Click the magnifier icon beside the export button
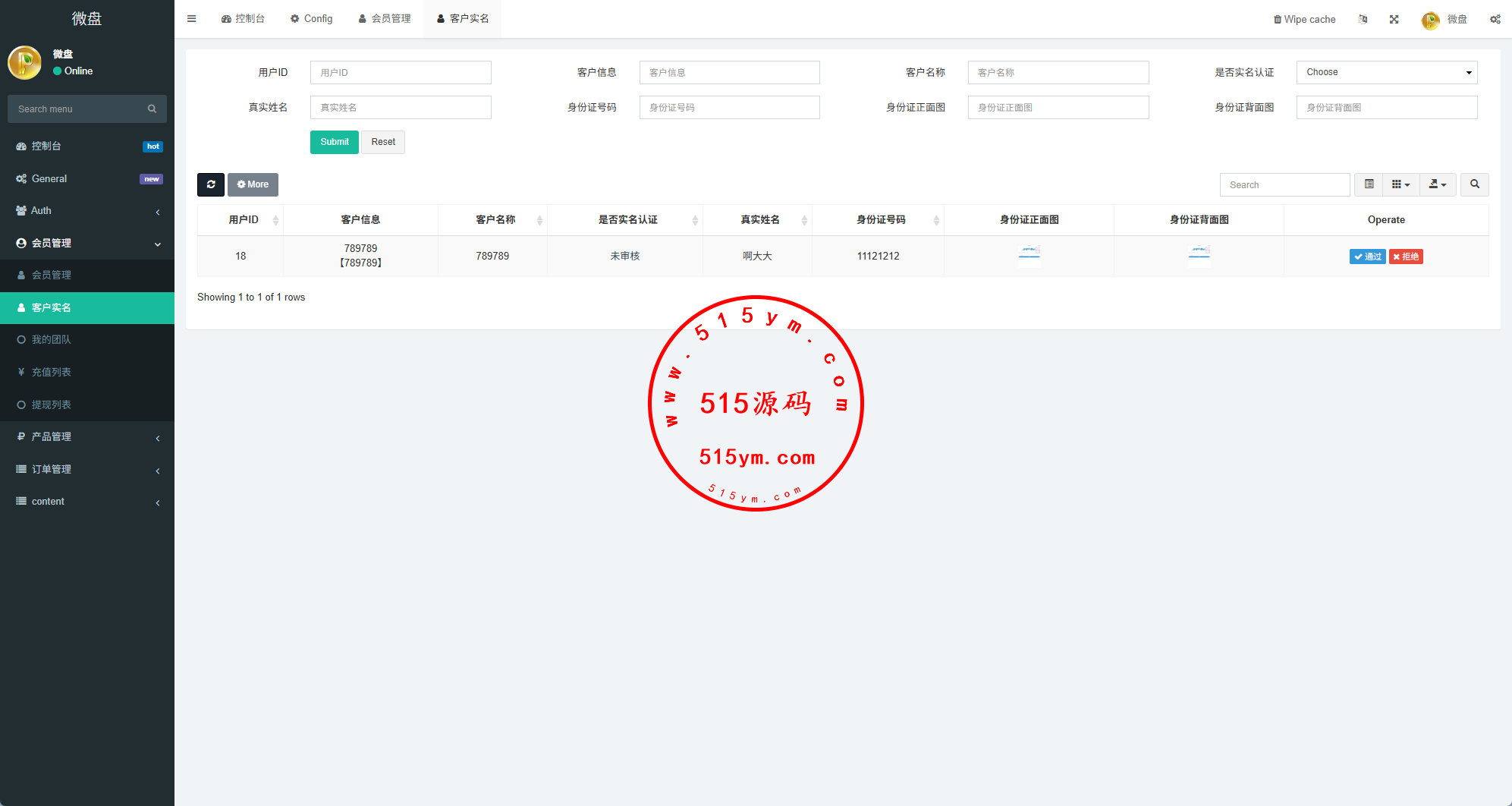 (x=1474, y=184)
